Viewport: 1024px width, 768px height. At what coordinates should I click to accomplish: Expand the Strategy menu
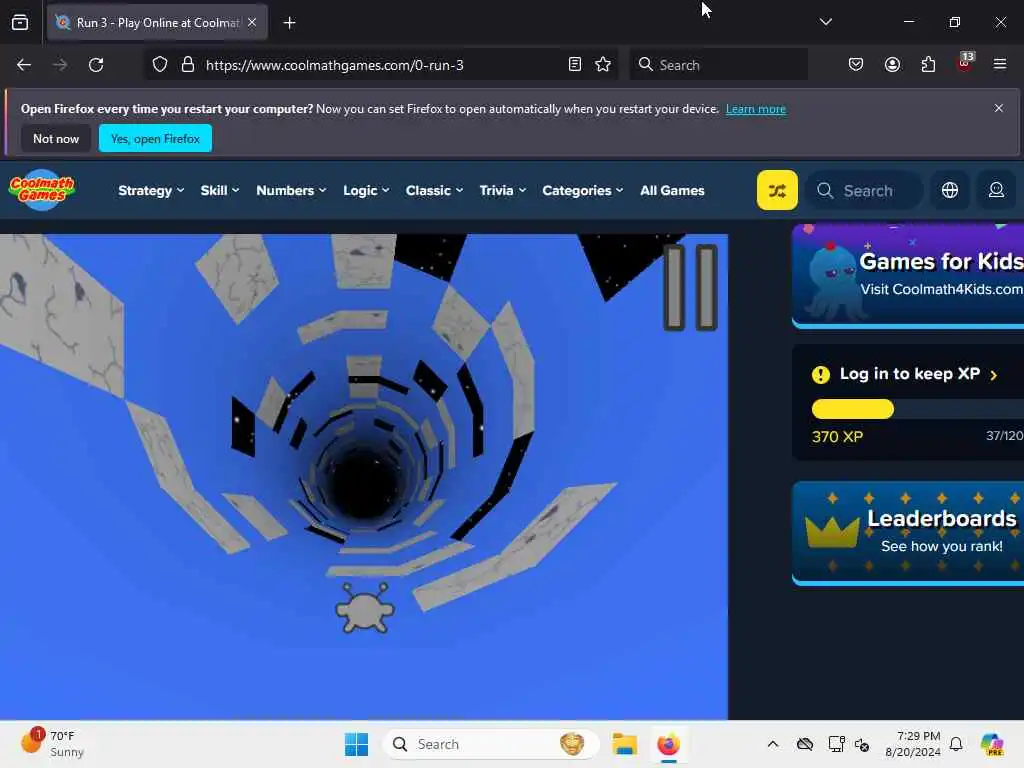151,191
